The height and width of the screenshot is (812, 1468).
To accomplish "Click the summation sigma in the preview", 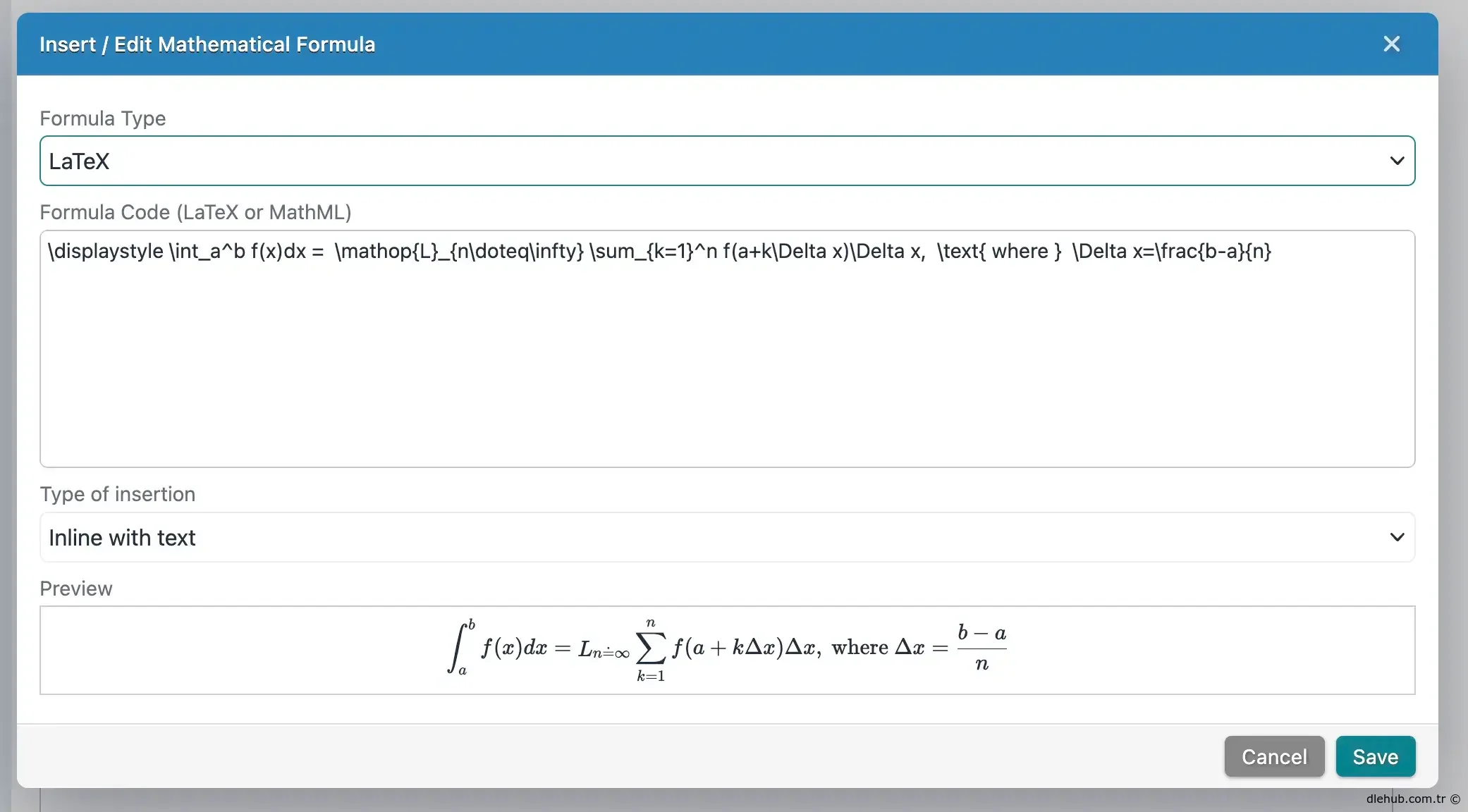I will coord(650,648).
